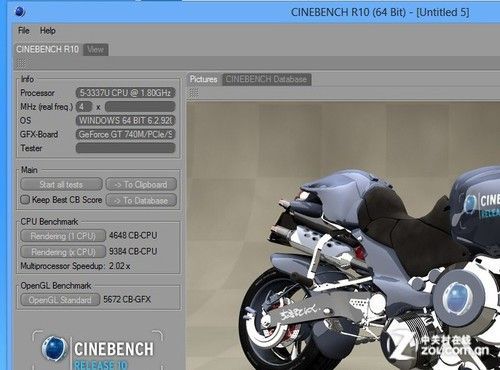
Task: Click the MHz real freq value field
Action: coord(140,107)
